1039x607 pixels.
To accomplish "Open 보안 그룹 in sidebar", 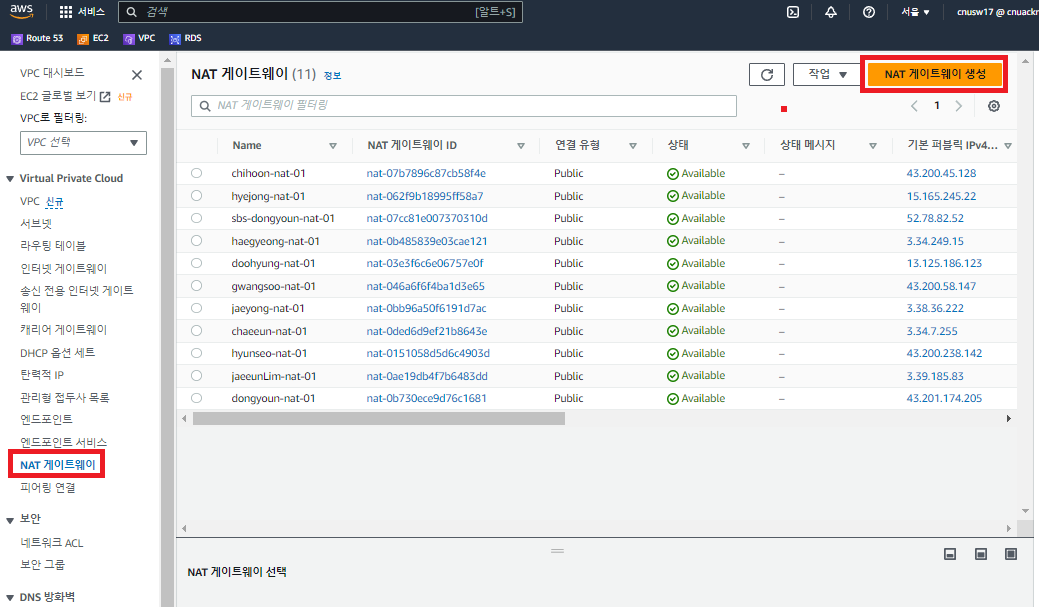I will coord(42,564).
